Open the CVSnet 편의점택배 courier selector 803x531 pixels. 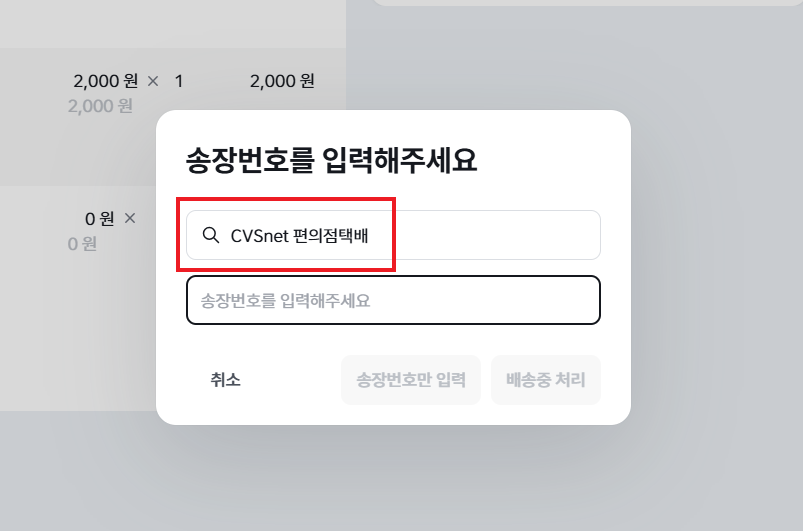pyautogui.click(x=393, y=235)
